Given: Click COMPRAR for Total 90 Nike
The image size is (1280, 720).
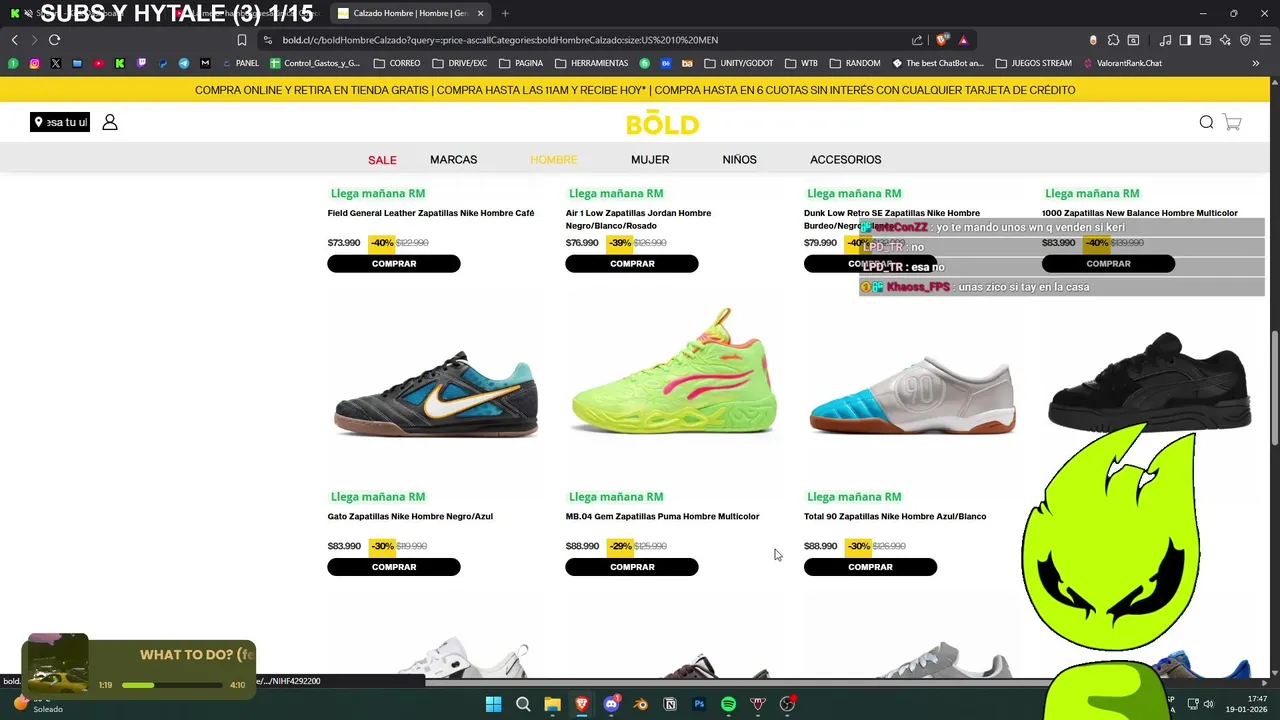Looking at the screenshot, I should (x=870, y=567).
